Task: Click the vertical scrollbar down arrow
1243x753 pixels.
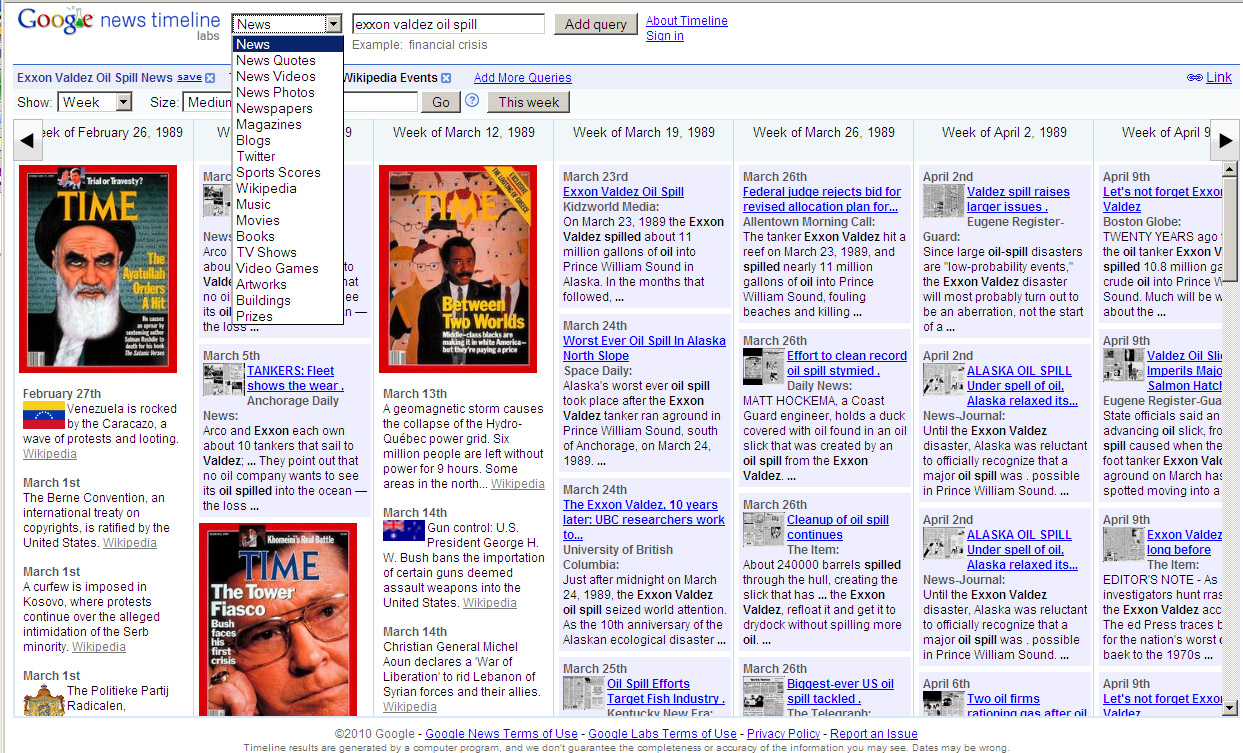Action: [x=1230, y=707]
